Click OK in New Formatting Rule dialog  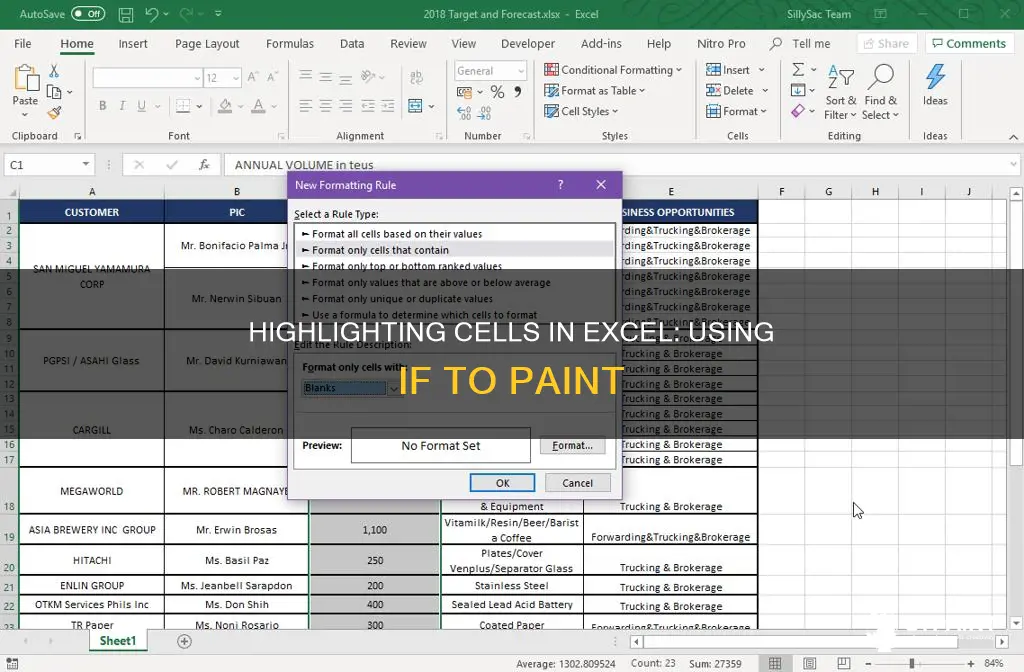pyautogui.click(x=502, y=483)
